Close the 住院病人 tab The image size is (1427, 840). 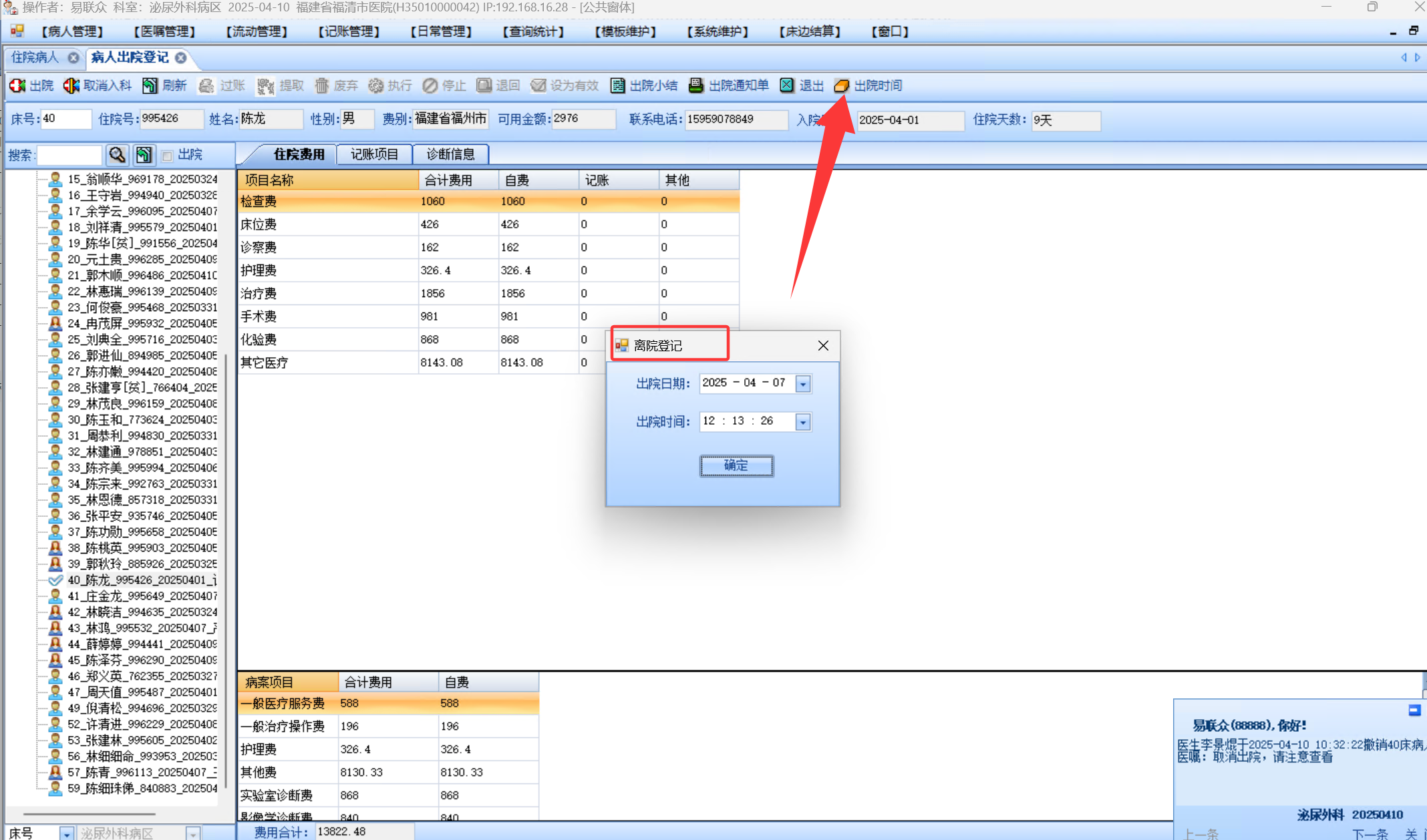coord(73,58)
